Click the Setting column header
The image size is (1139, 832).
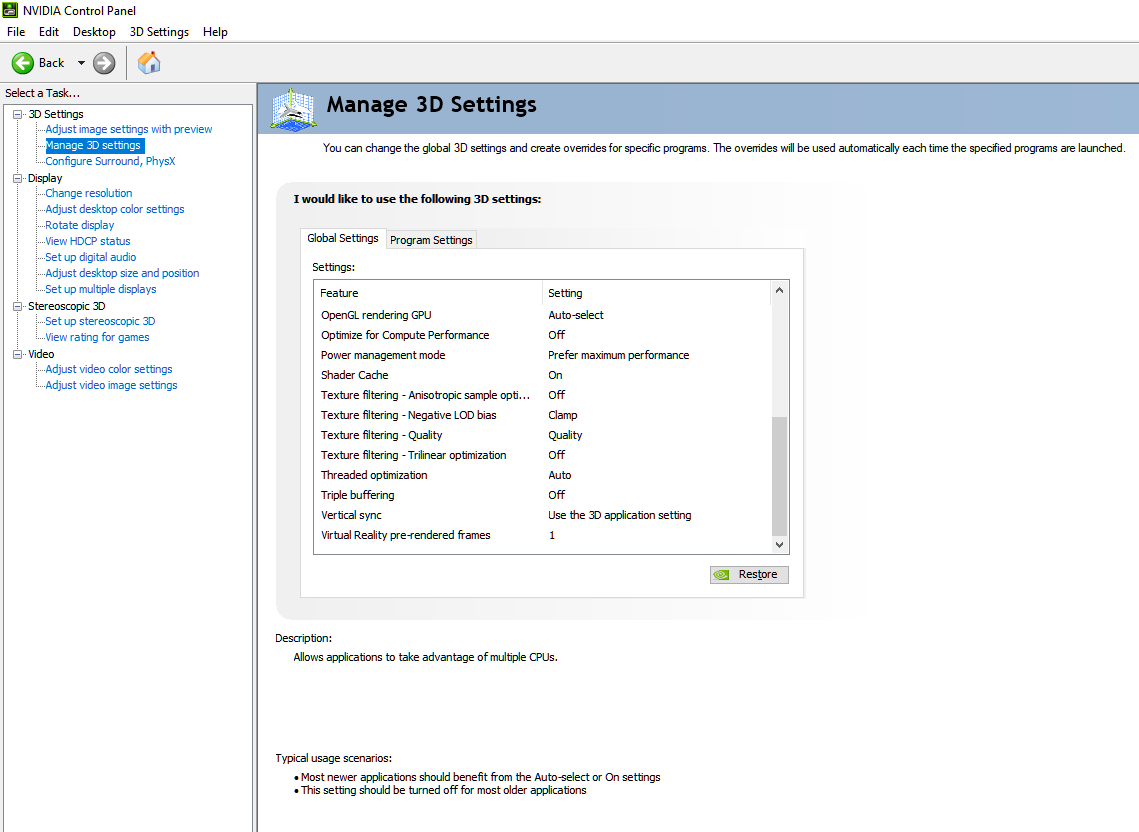[x=656, y=293]
